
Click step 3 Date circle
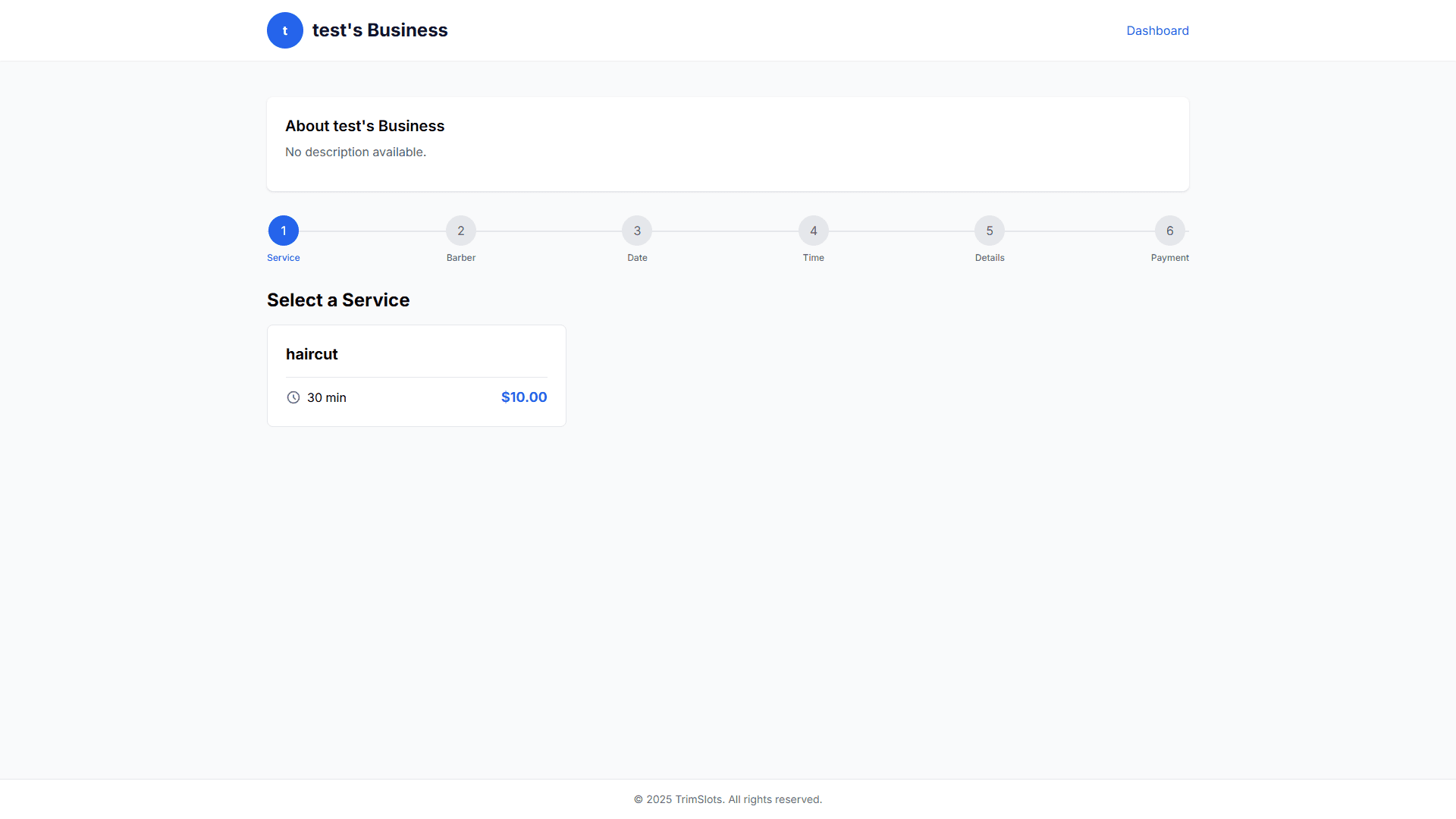[x=637, y=231]
